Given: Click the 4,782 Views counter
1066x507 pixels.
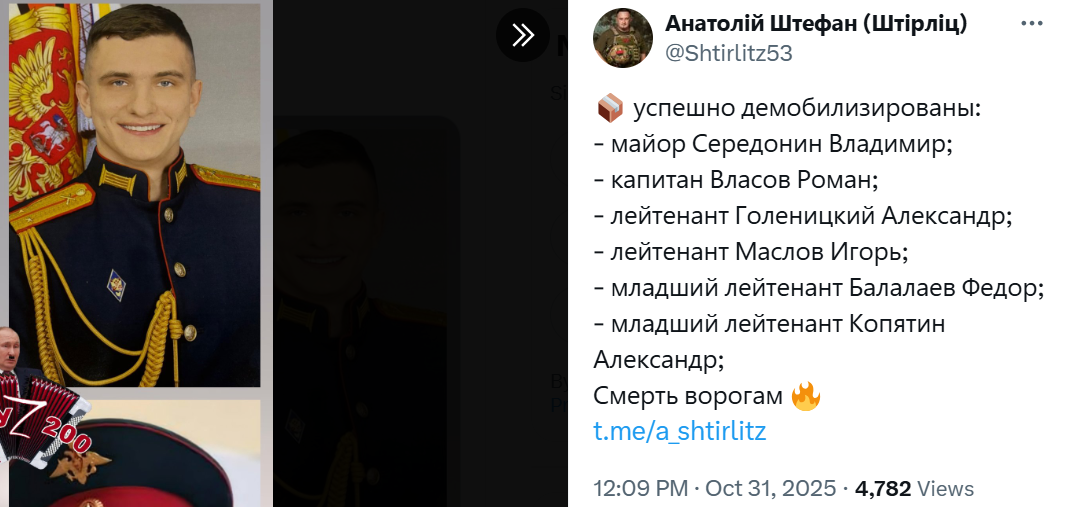Looking at the screenshot, I should (910, 489).
